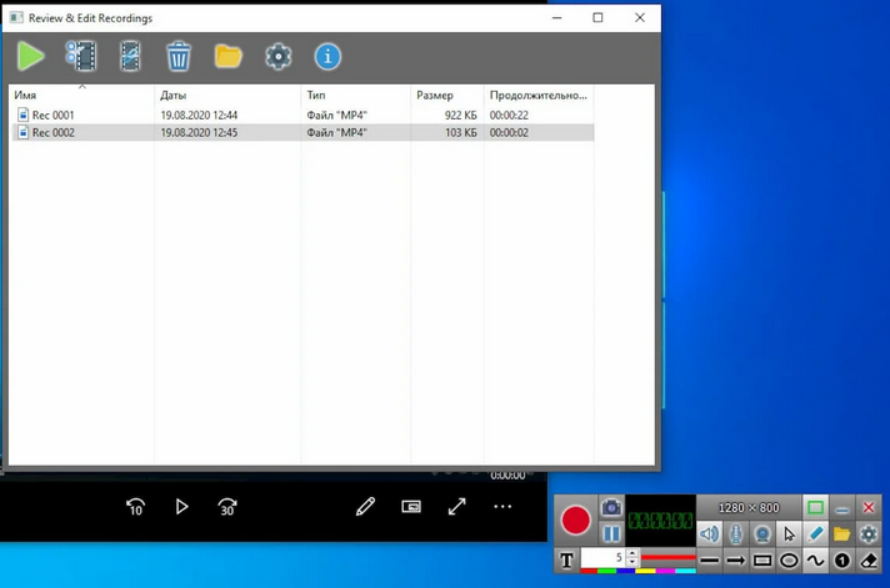Switch video player to mini view

(412, 506)
